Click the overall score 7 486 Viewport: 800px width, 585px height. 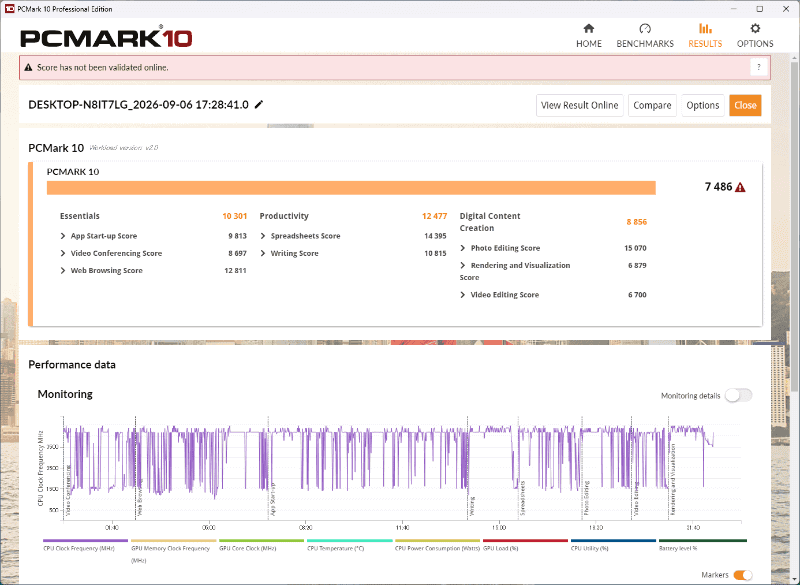pyautogui.click(x=718, y=187)
